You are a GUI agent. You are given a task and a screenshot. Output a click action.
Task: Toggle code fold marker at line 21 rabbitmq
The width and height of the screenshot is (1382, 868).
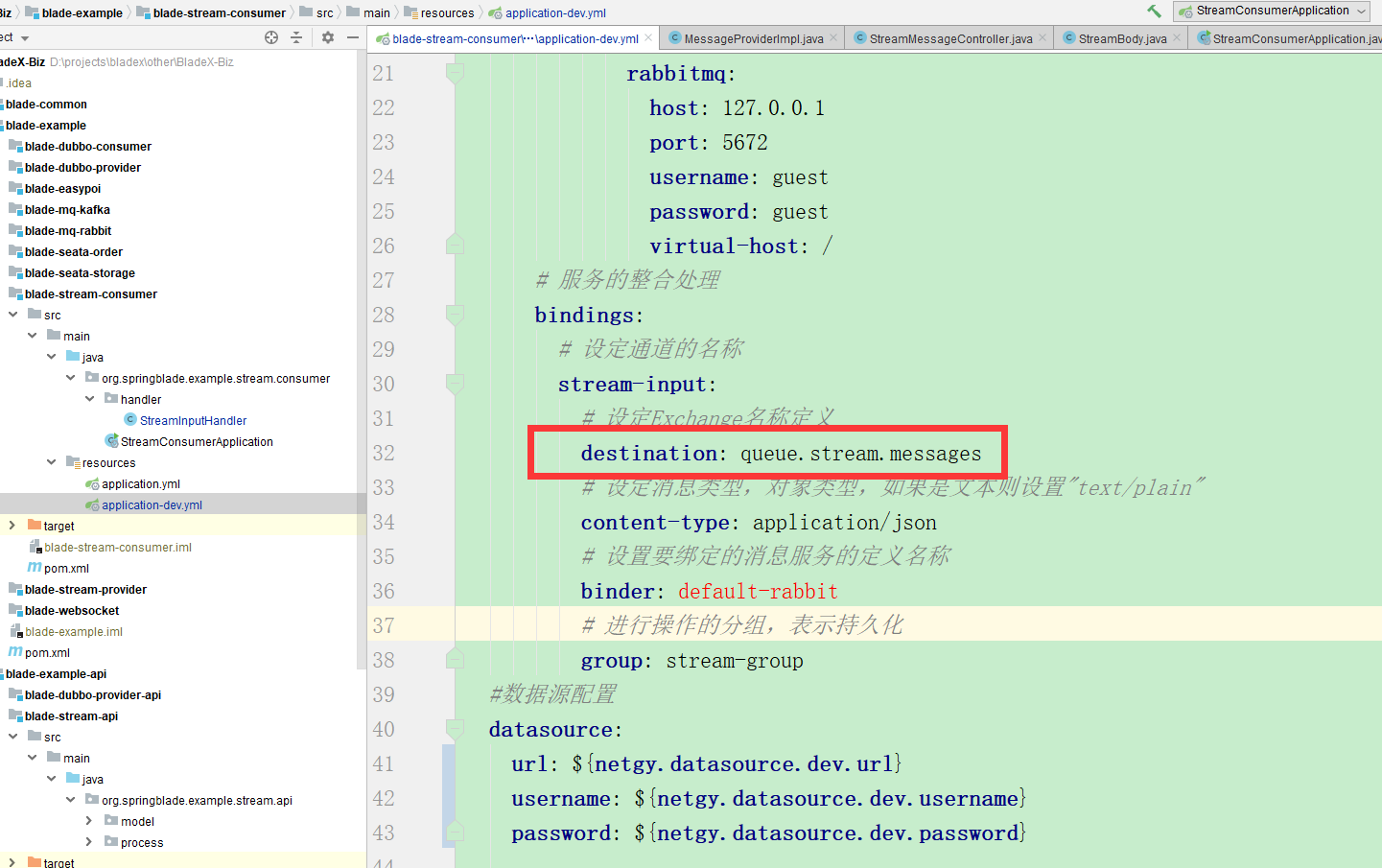coord(455,73)
